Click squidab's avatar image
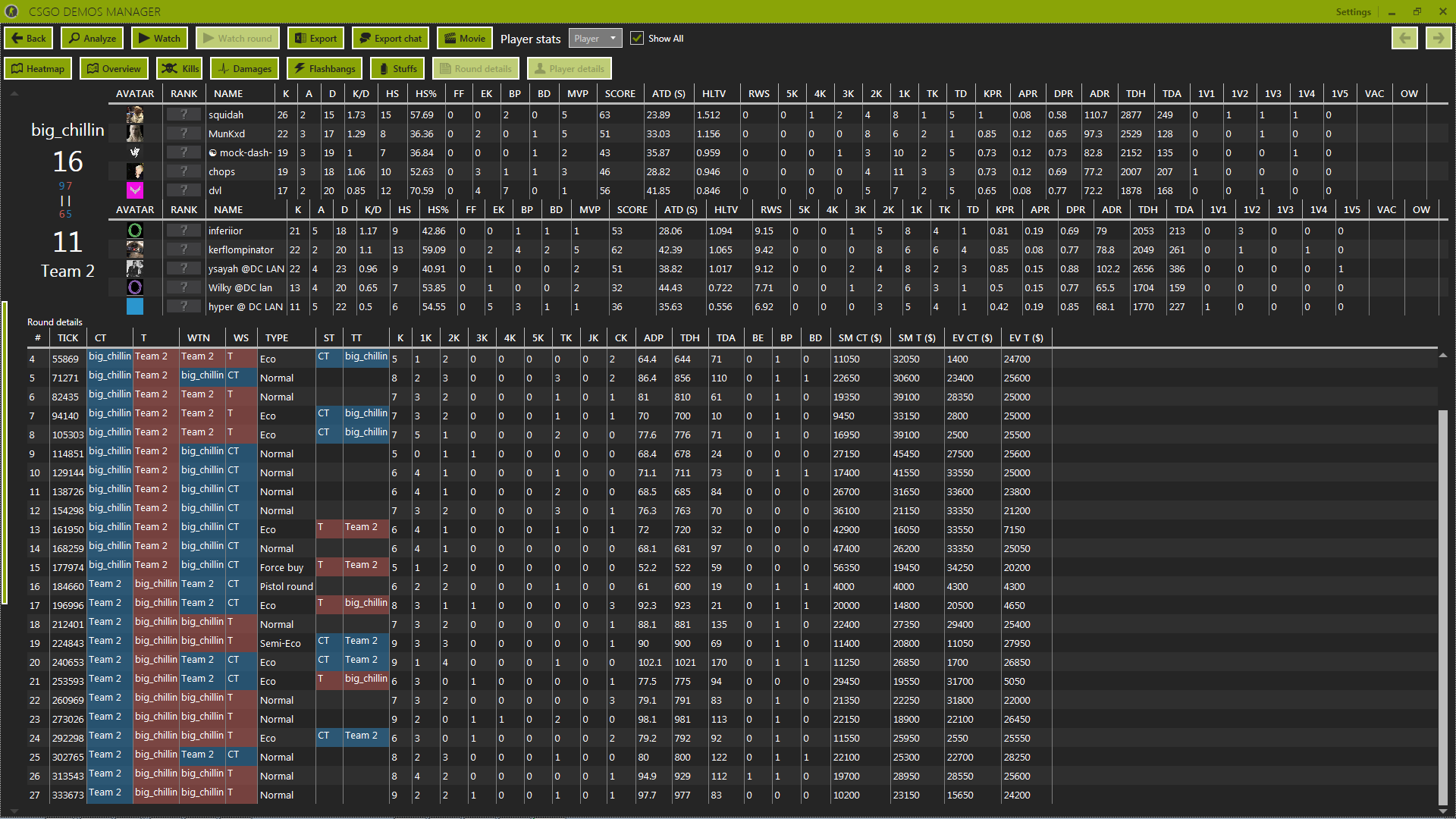The width and height of the screenshot is (1456, 819). click(135, 115)
